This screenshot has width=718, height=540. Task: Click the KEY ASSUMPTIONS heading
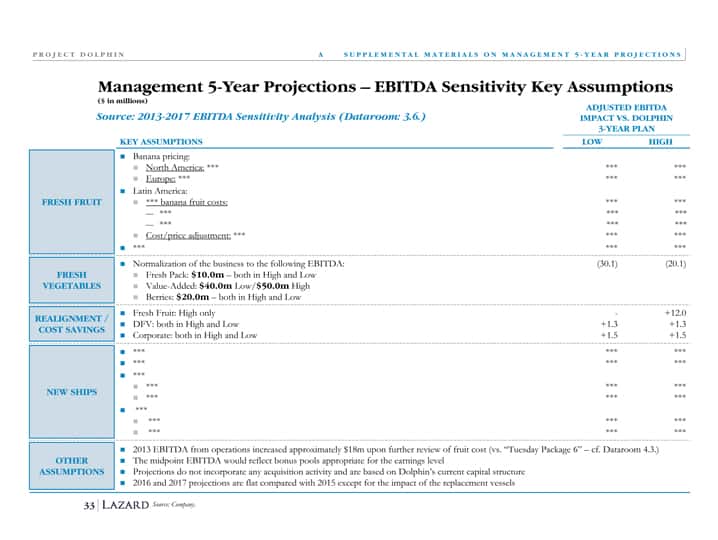click(161, 142)
